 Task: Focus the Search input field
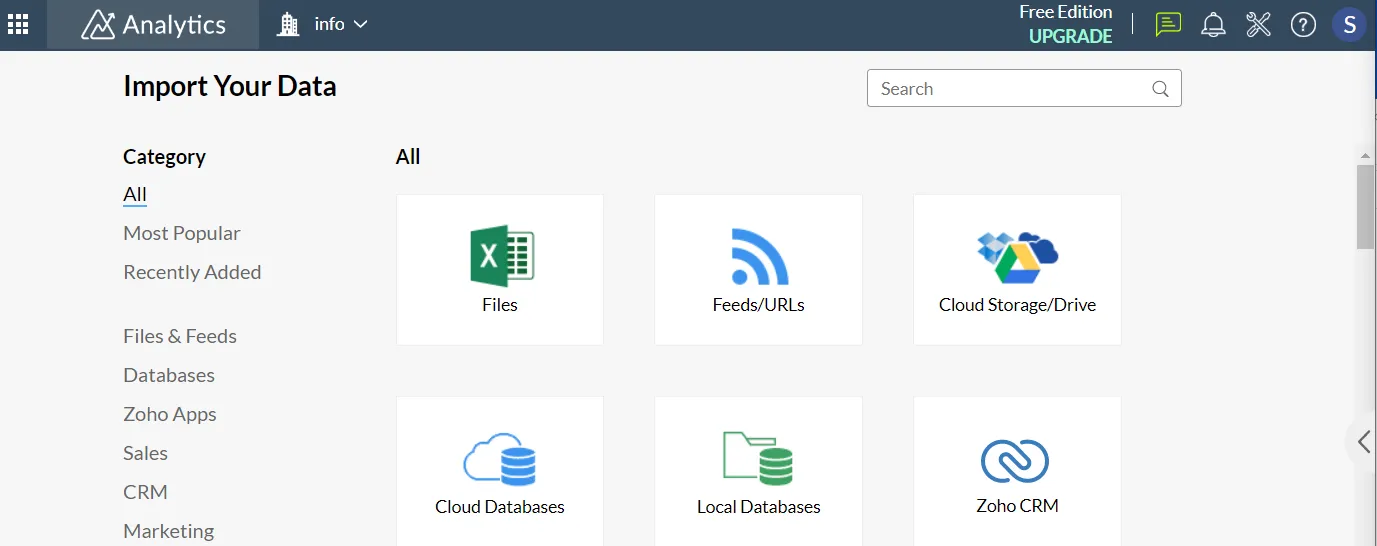1010,89
